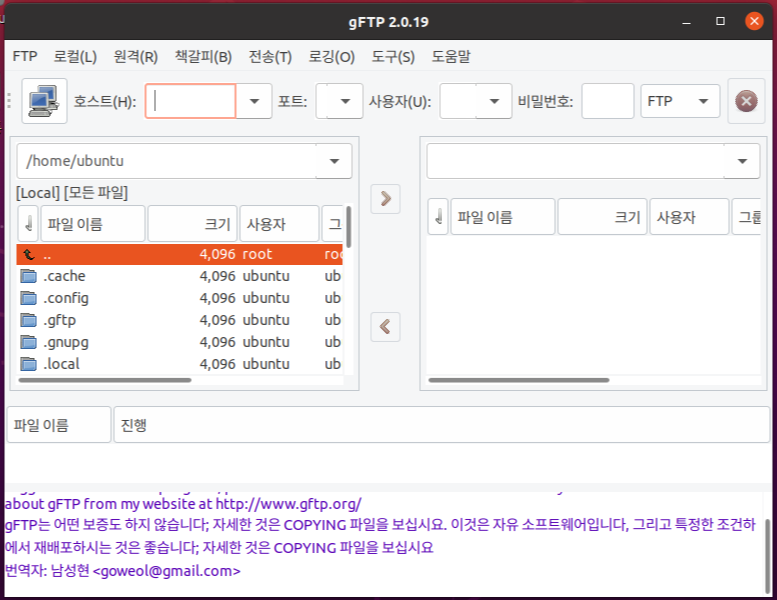Click the log area vertical scrollbar
777x600 pixels.
tap(768, 556)
